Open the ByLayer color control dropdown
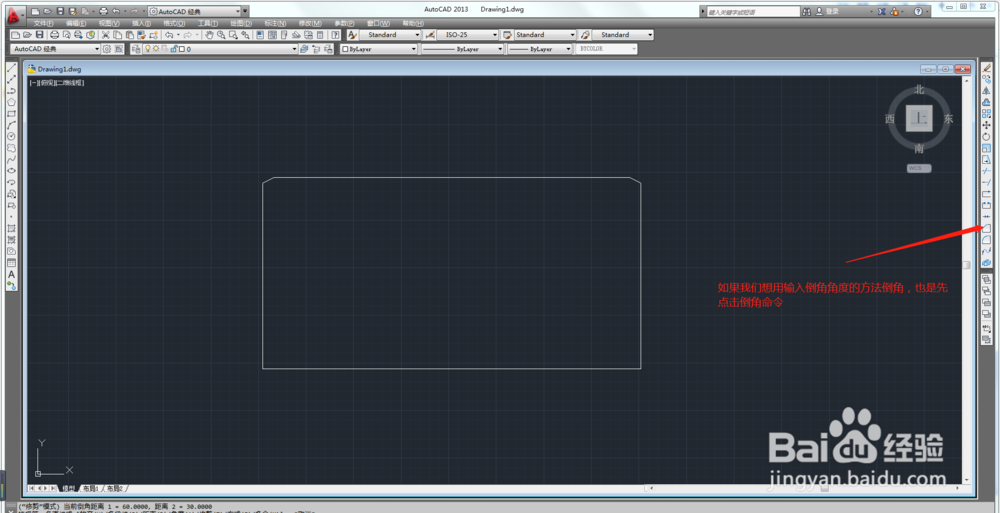The image size is (1000, 513). point(379,49)
